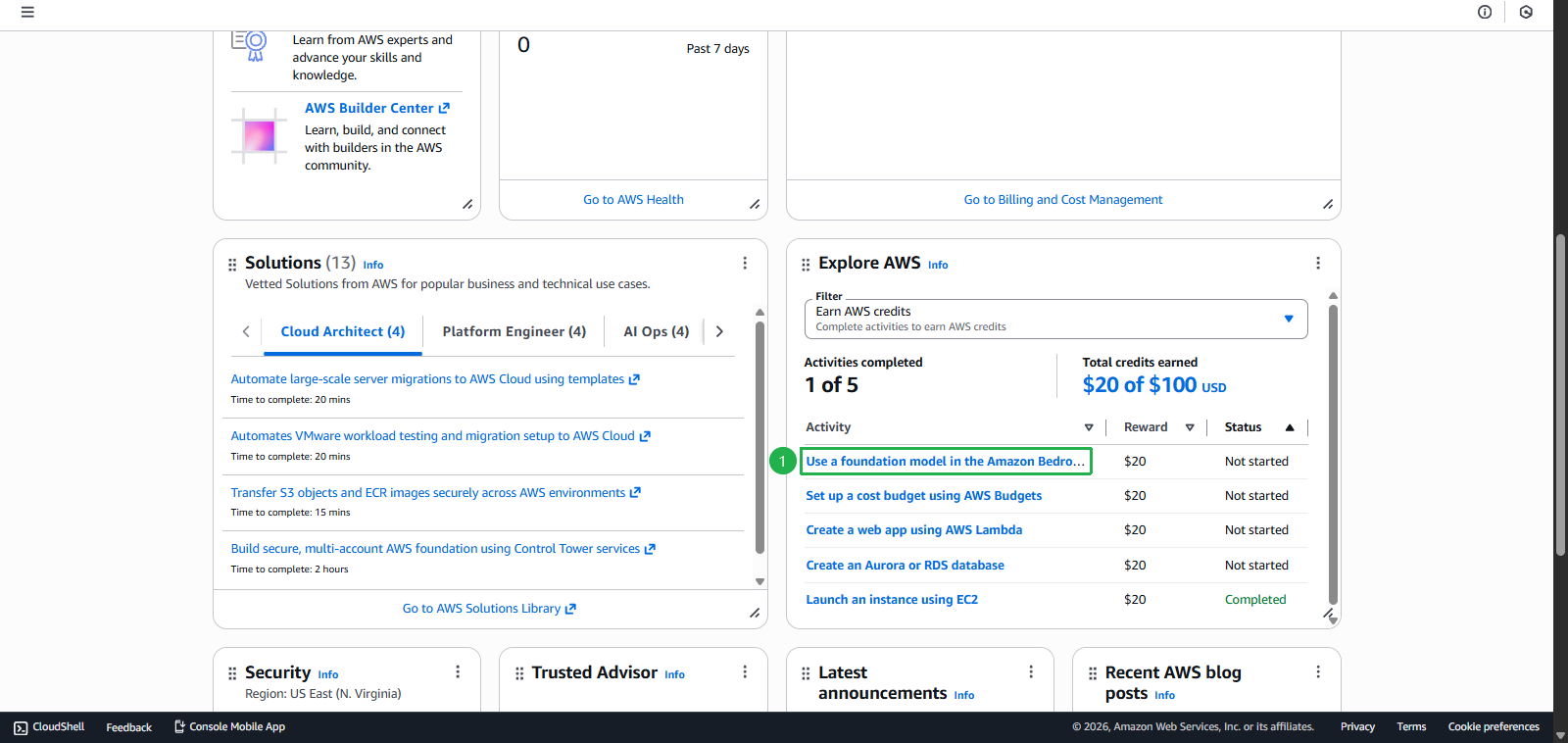Open the Security widget three-dot menu
Image resolution: width=1568 pixels, height=743 pixels.
click(x=458, y=671)
